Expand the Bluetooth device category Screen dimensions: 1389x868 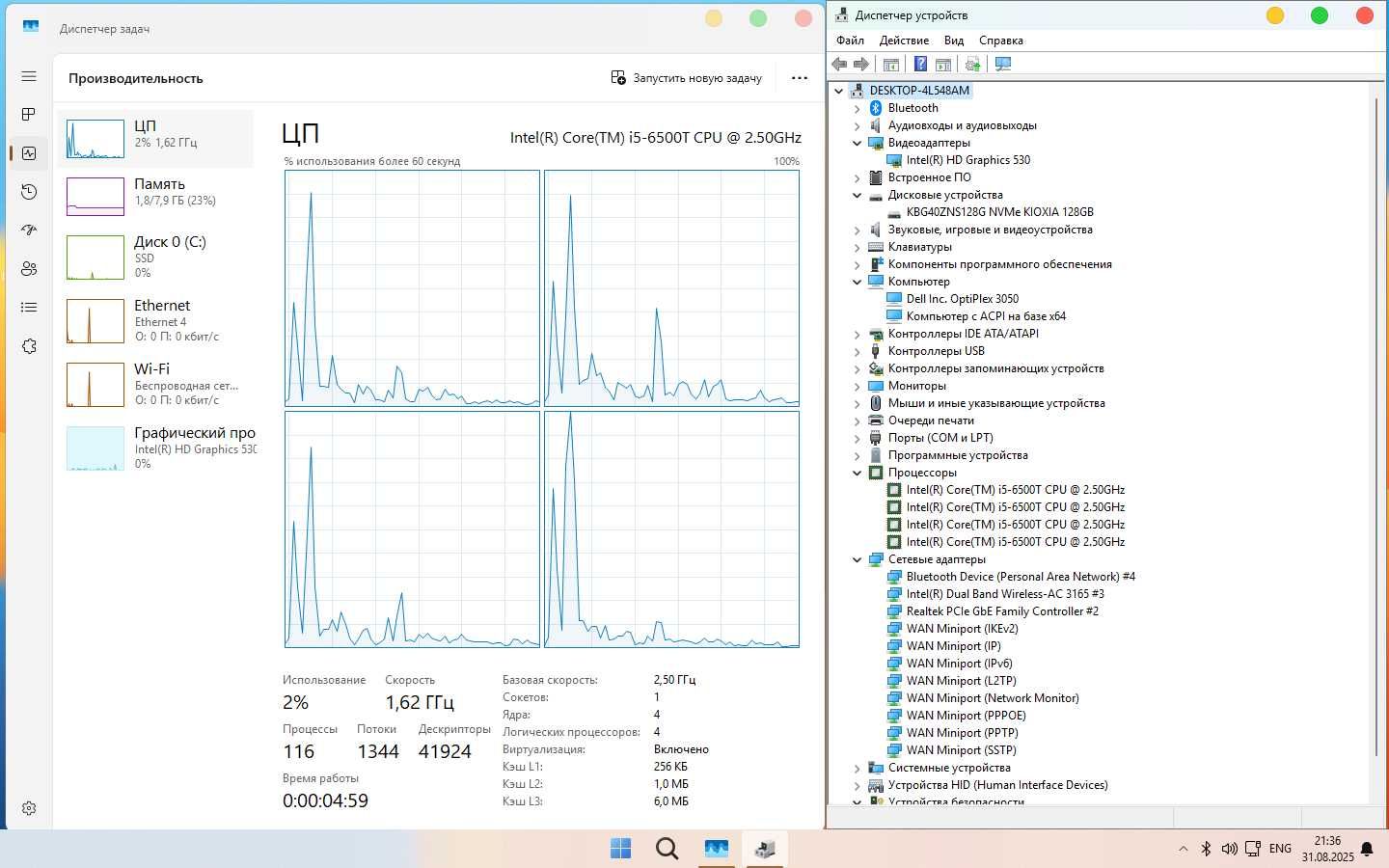coord(857,108)
